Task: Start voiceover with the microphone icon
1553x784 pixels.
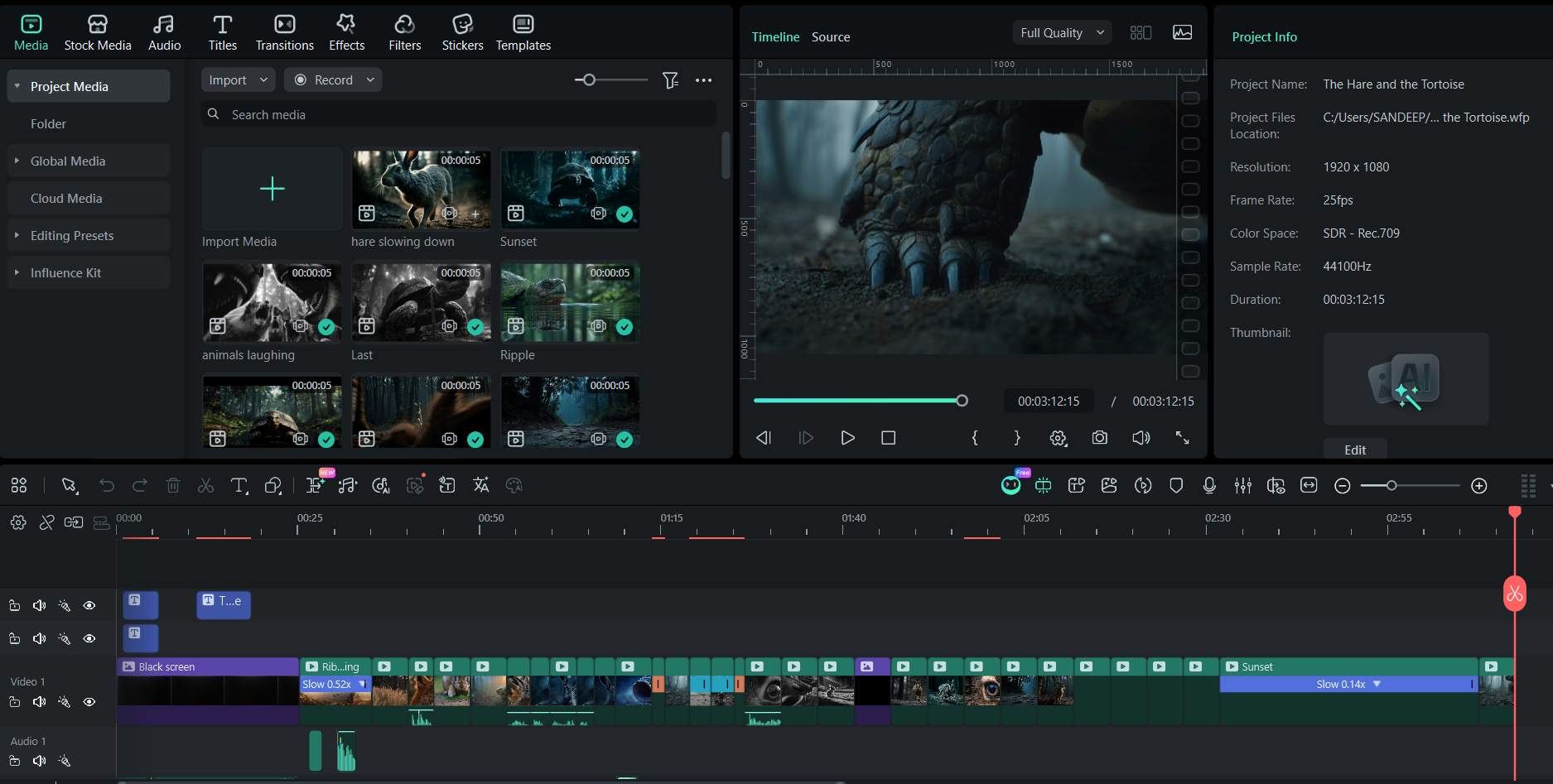Action: coord(1209,486)
